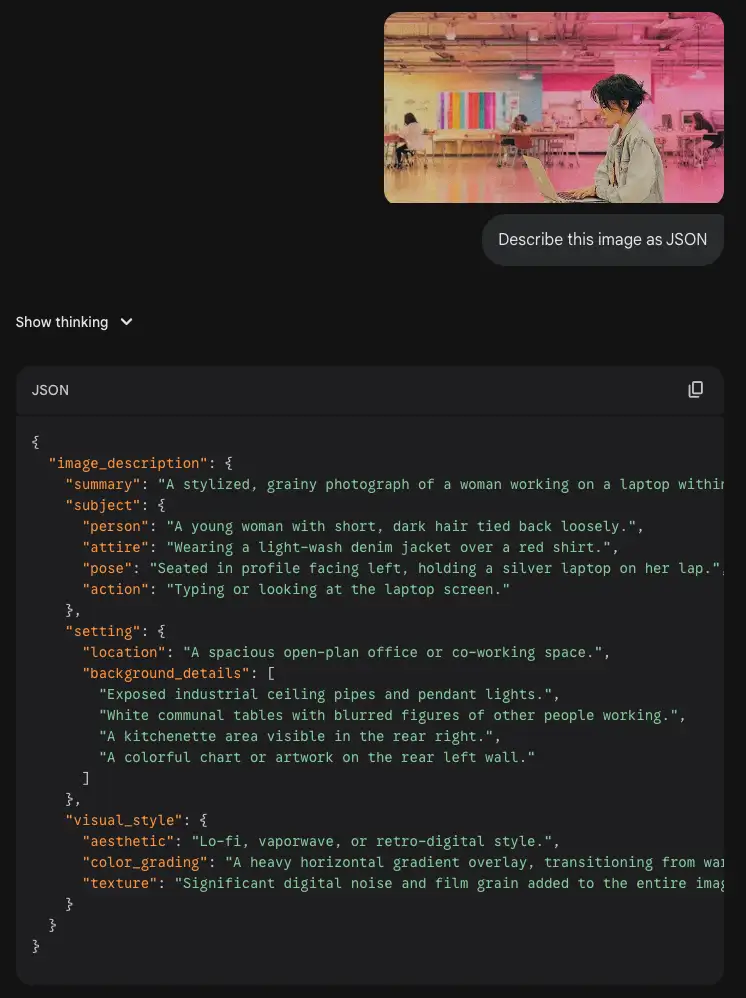Click the "background_details" array key
This screenshot has width=746, height=998.
click(x=166, y=673)
